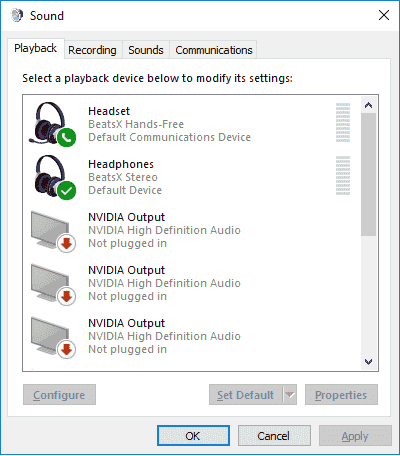Click the Headset volume level meter
This screenshot has height=456, width=400.
[343, 123]
